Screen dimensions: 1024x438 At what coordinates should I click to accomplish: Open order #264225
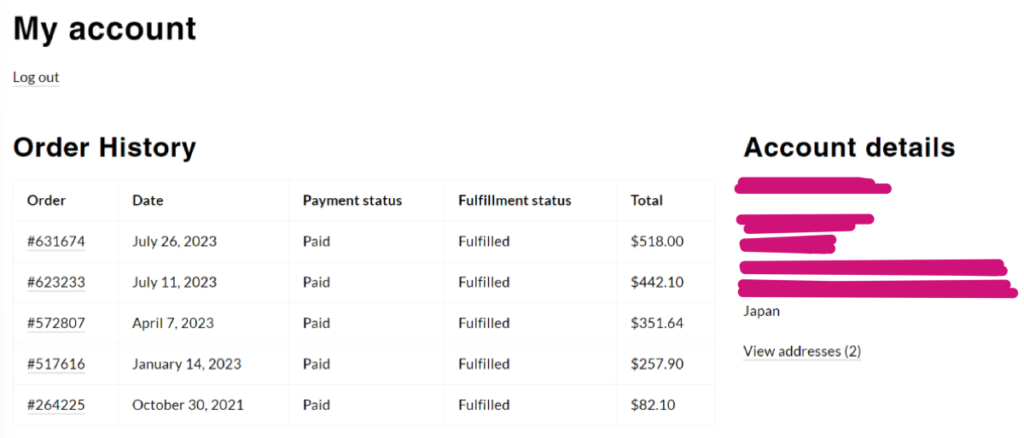pos(56,405)
